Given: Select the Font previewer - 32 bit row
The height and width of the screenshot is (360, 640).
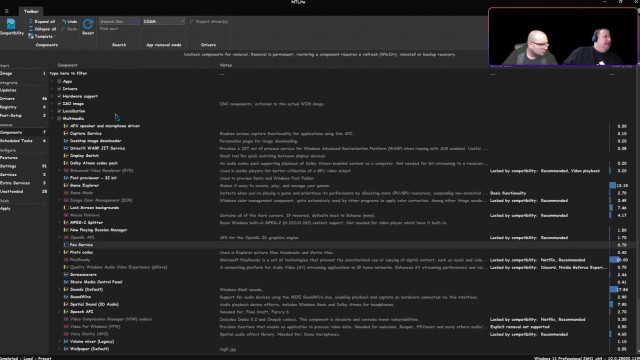Looking at the screenshot, I should point(93,178).
